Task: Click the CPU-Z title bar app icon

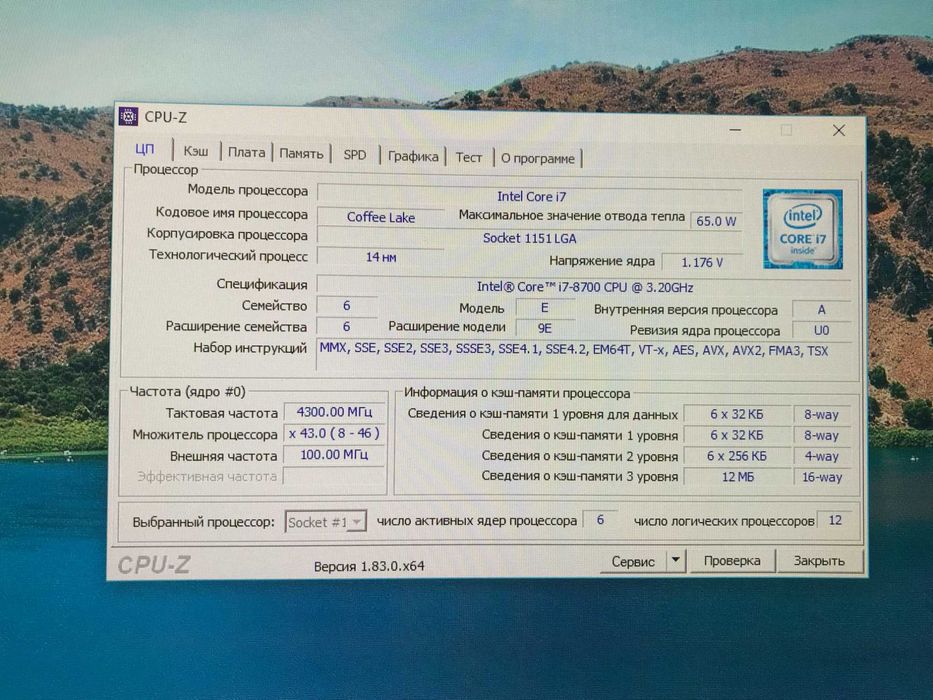Action: click(128, 116)
